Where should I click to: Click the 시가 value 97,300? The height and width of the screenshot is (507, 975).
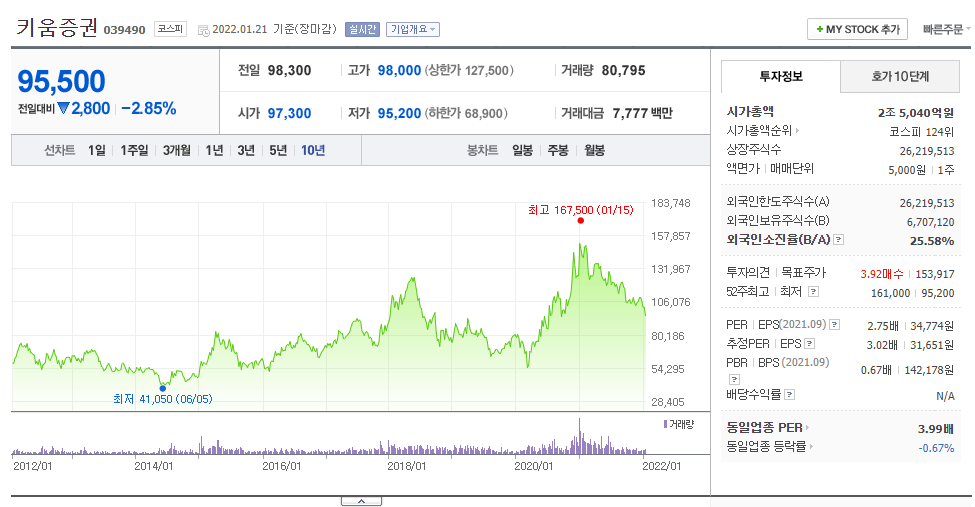(x=289, y=113)
